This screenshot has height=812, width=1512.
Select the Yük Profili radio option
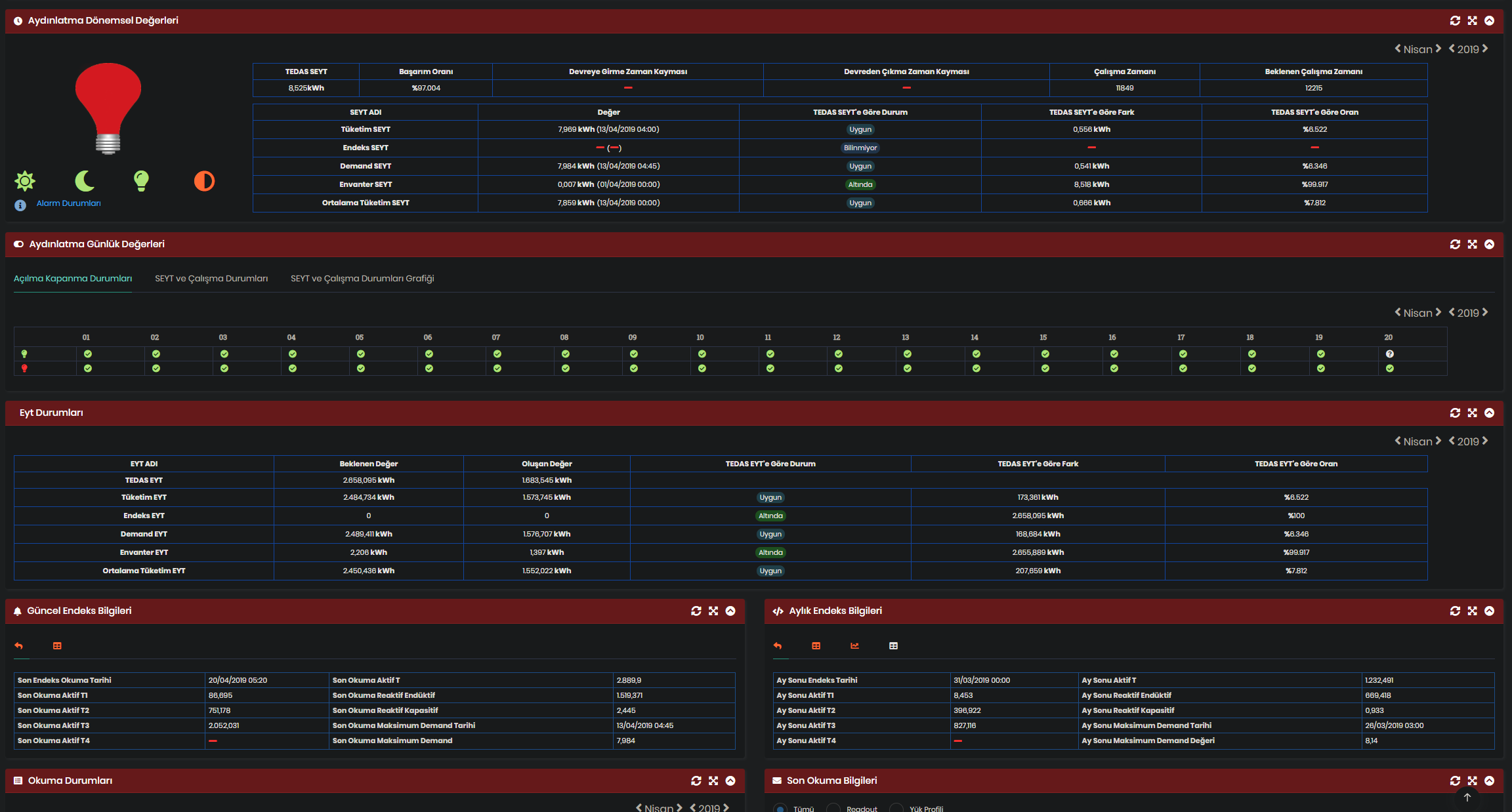[x=896, y=809]
